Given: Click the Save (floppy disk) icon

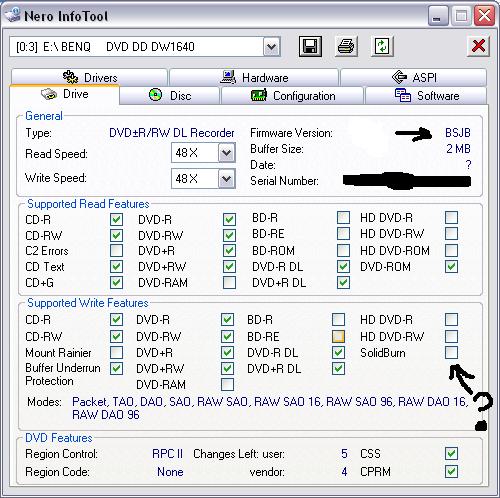Looking at the screenshot, I should [310, 46].
